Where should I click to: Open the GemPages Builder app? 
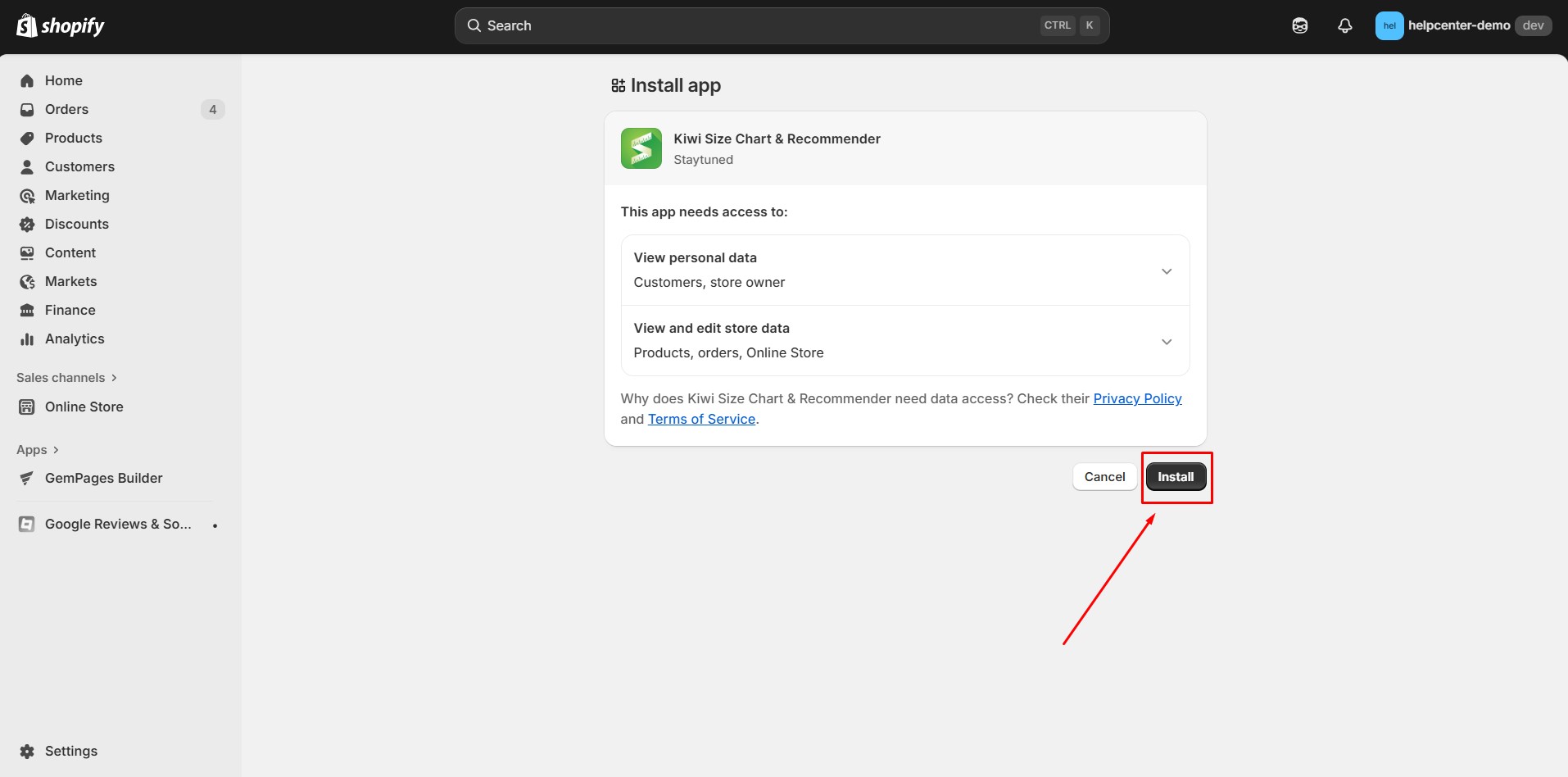tap(103, 478)
